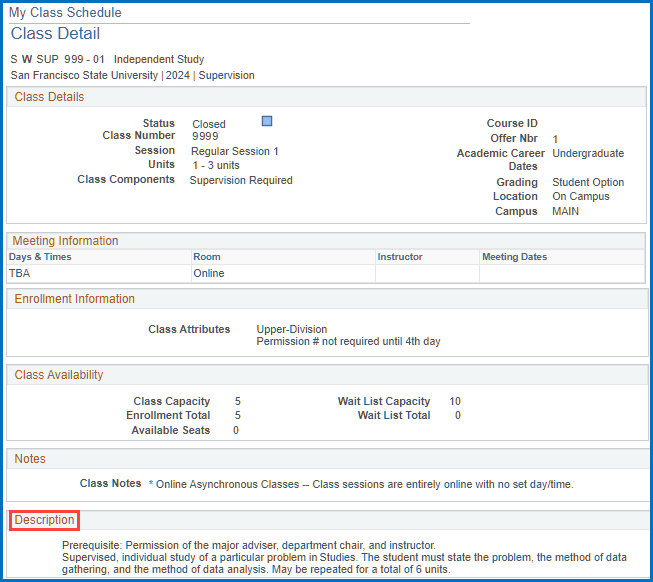Click 'San Francisco State University | 2024 | Supervision' text
This screenshot has width=653, height=582.
[132, 75]
